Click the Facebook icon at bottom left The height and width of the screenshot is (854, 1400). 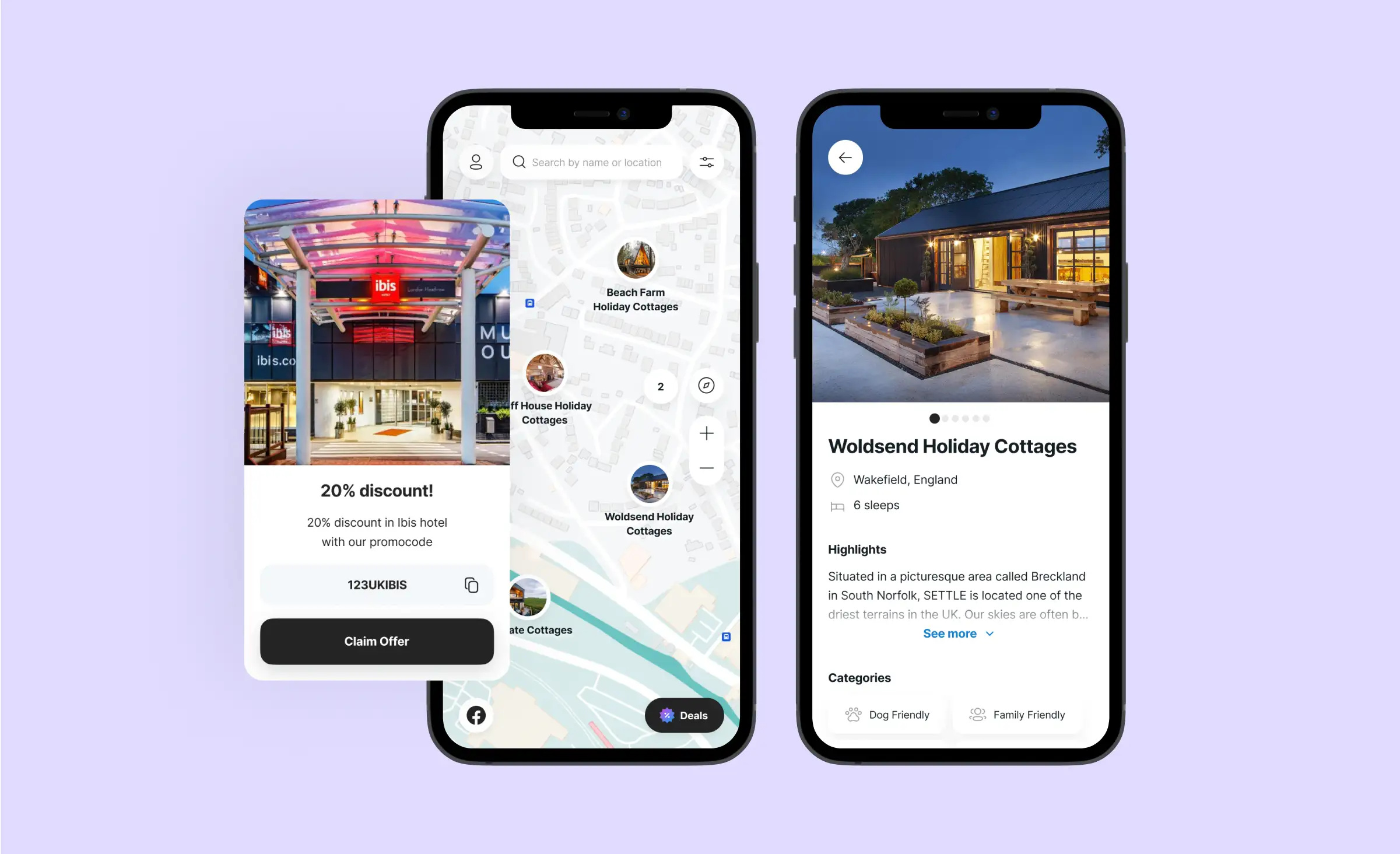click(475, 715)
